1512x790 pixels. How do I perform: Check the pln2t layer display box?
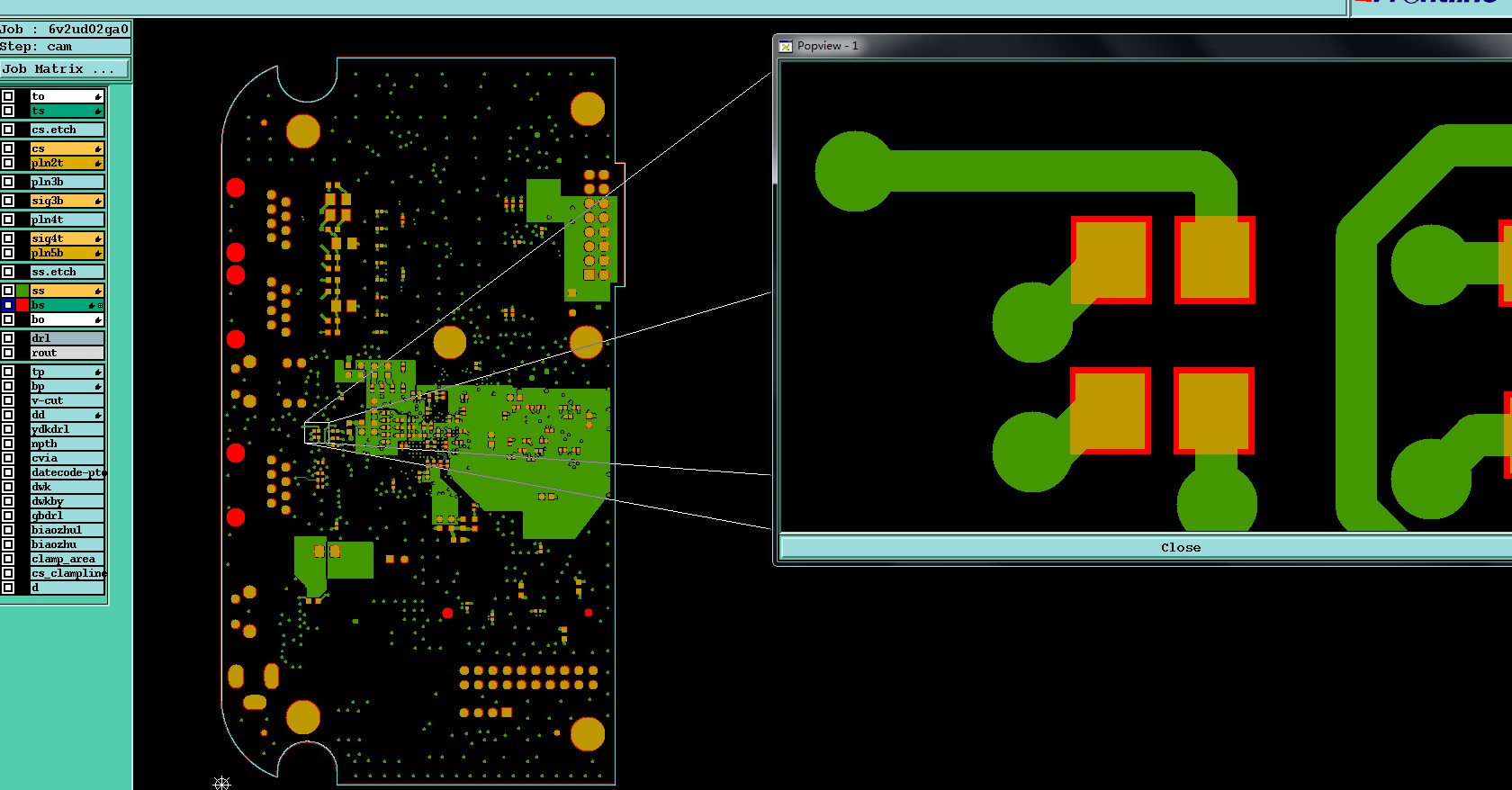point(8,163)
